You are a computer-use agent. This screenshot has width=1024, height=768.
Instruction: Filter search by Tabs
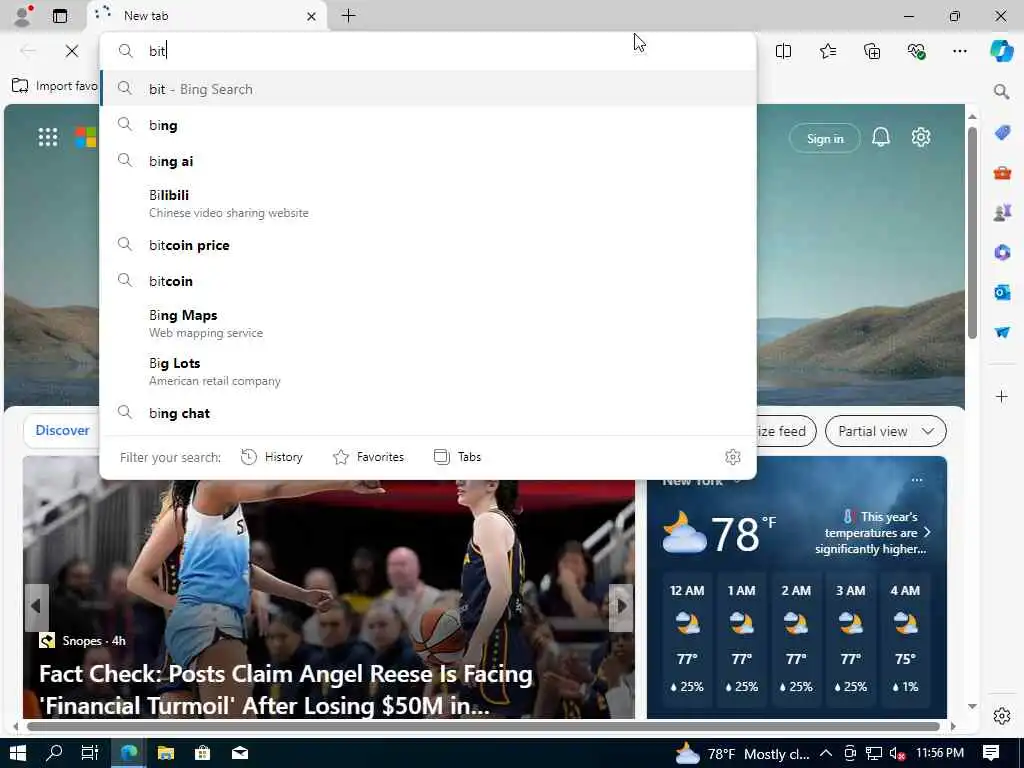[458, 456]
